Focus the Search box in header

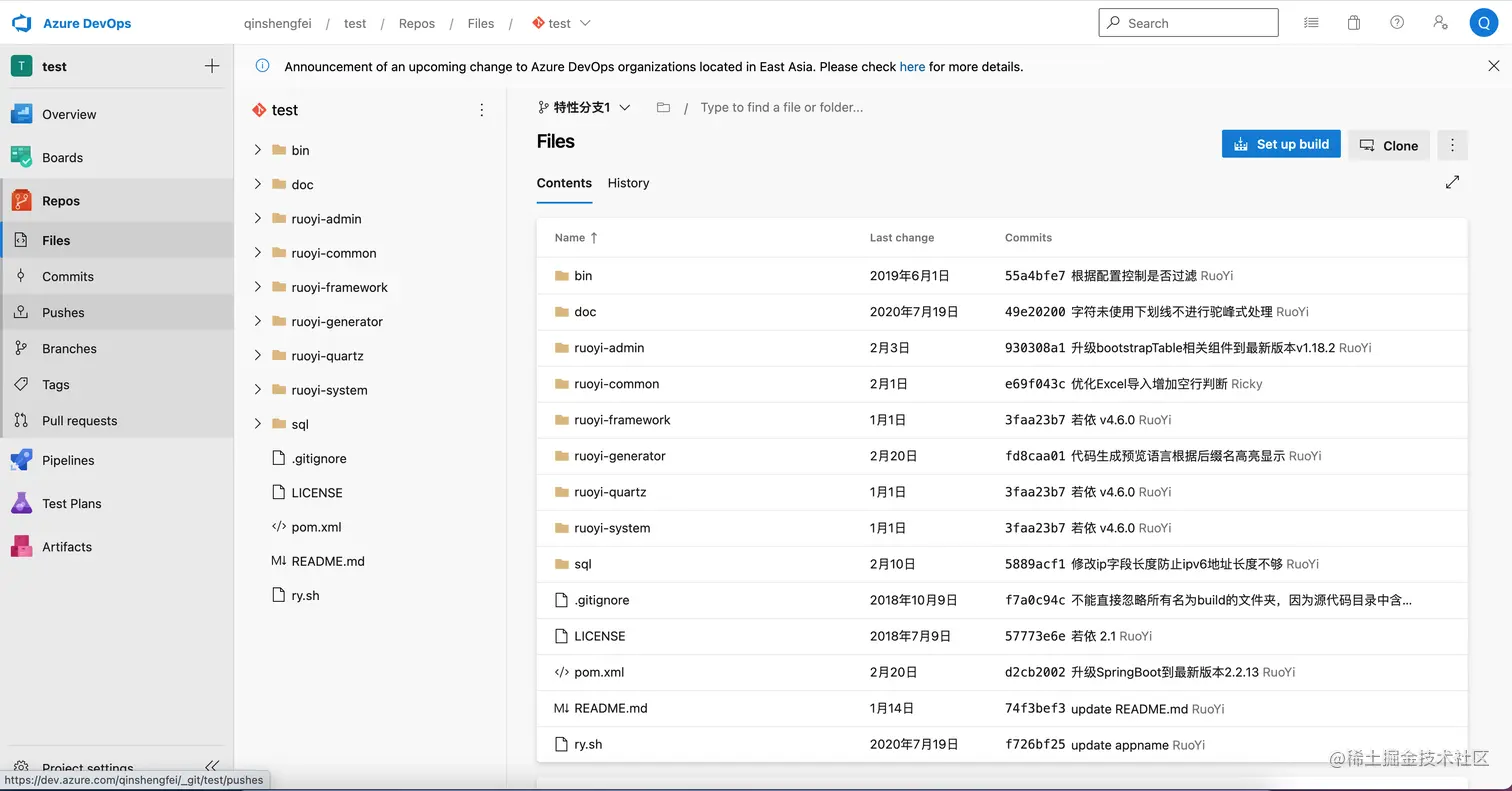[x=1188, y=23]
